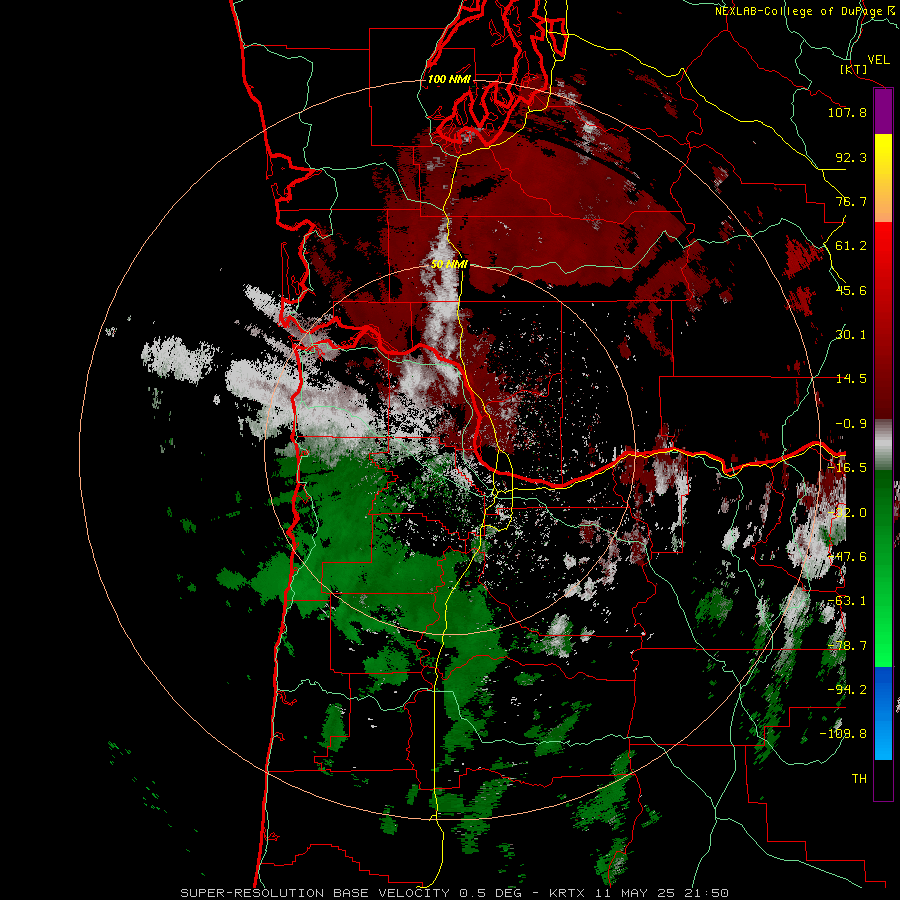The image size is (900, 900).
Task: Click the -0.9 scale value
Action: 851,424
